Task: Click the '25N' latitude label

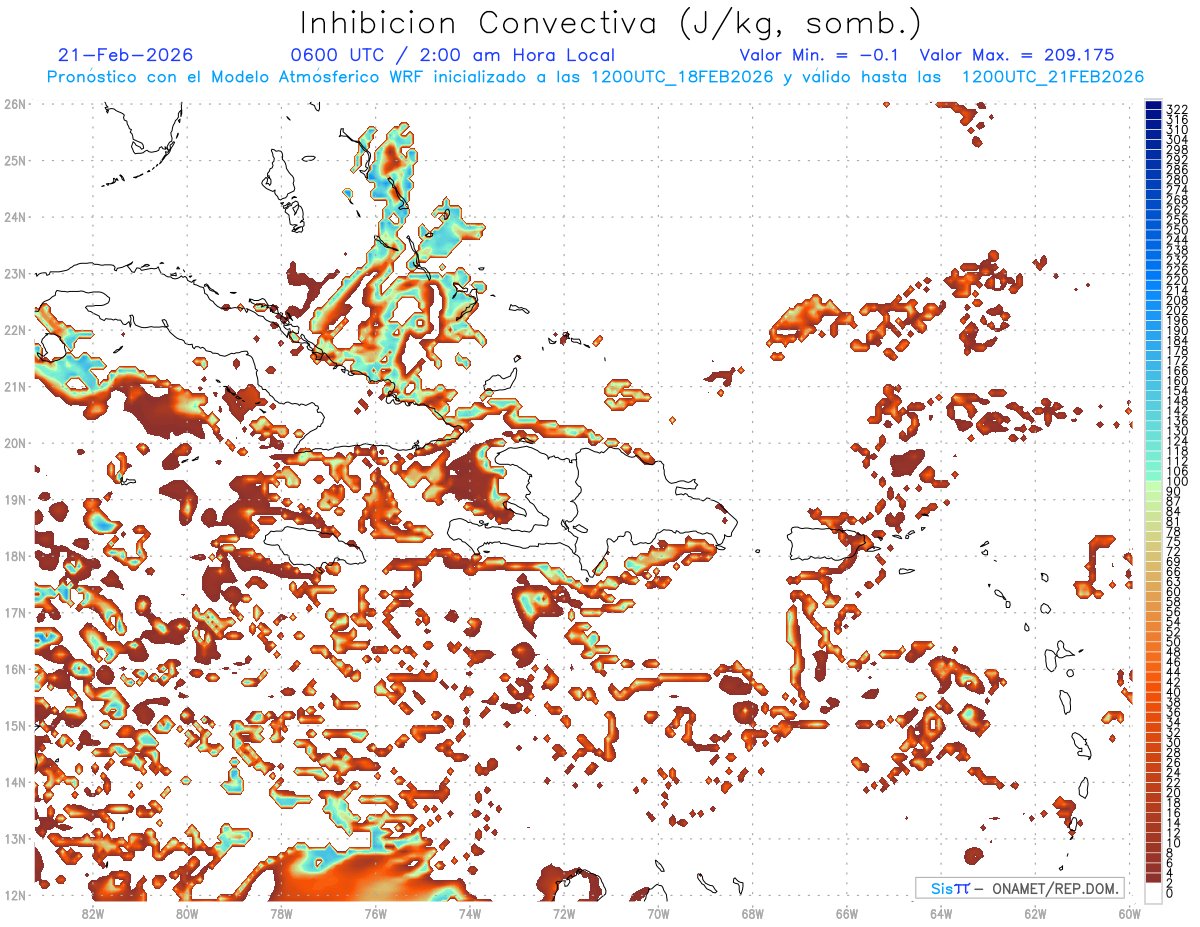Action: point(15,160)
